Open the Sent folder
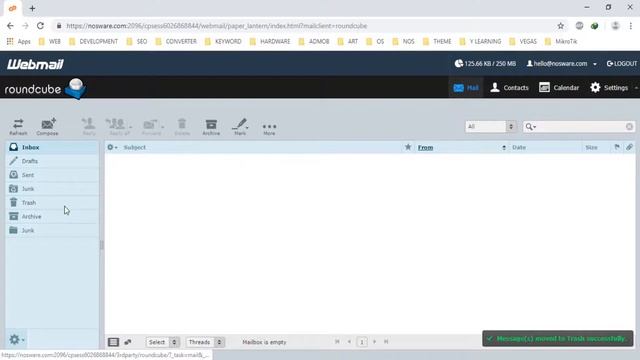The image size is (640, 360). 52,175
